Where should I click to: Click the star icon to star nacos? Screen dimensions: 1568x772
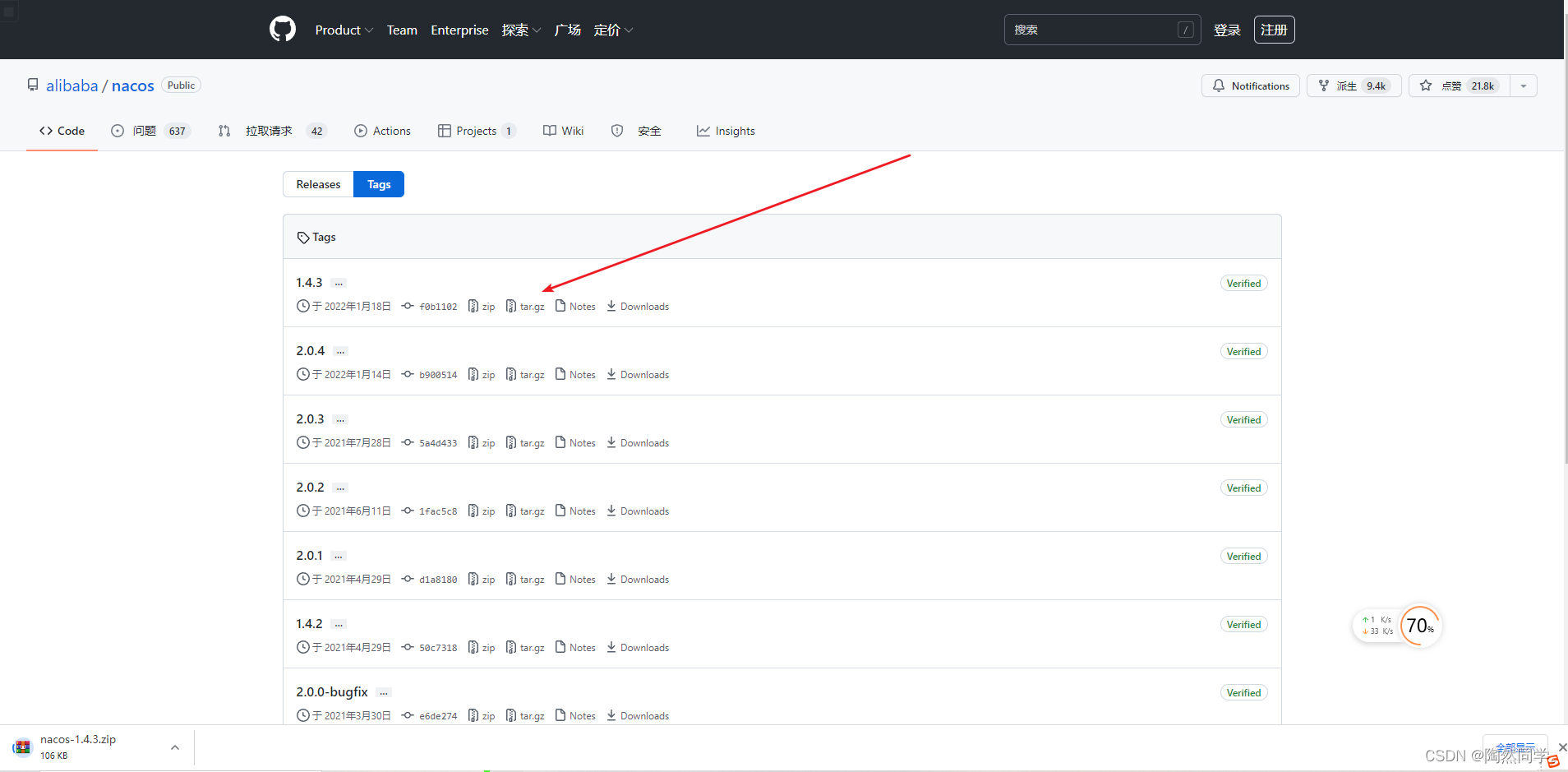pyautogui.click(x=1426, y=86)
